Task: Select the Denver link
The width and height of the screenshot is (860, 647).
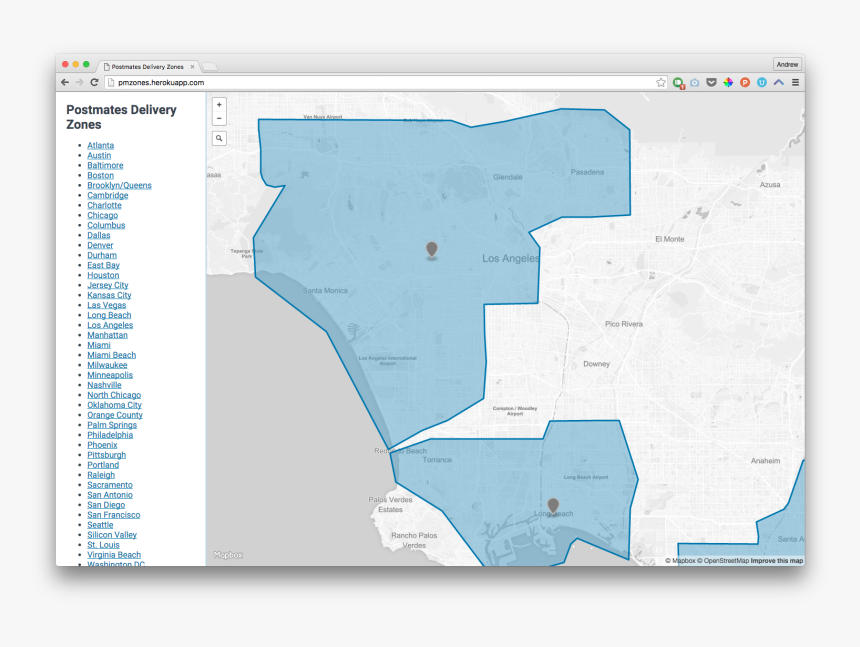Action: coord(100,245)
